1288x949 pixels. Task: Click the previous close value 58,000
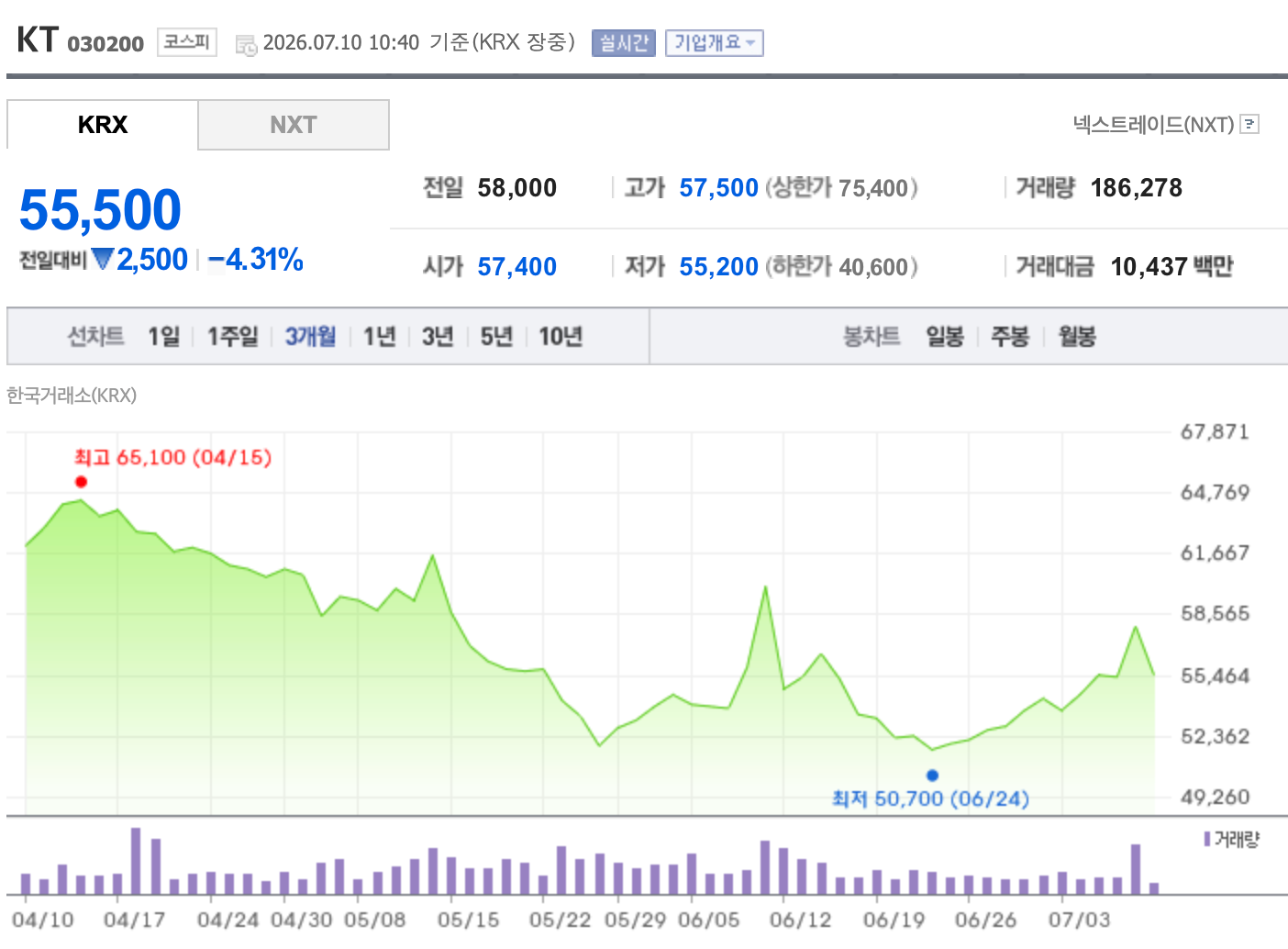click(517, 188)
